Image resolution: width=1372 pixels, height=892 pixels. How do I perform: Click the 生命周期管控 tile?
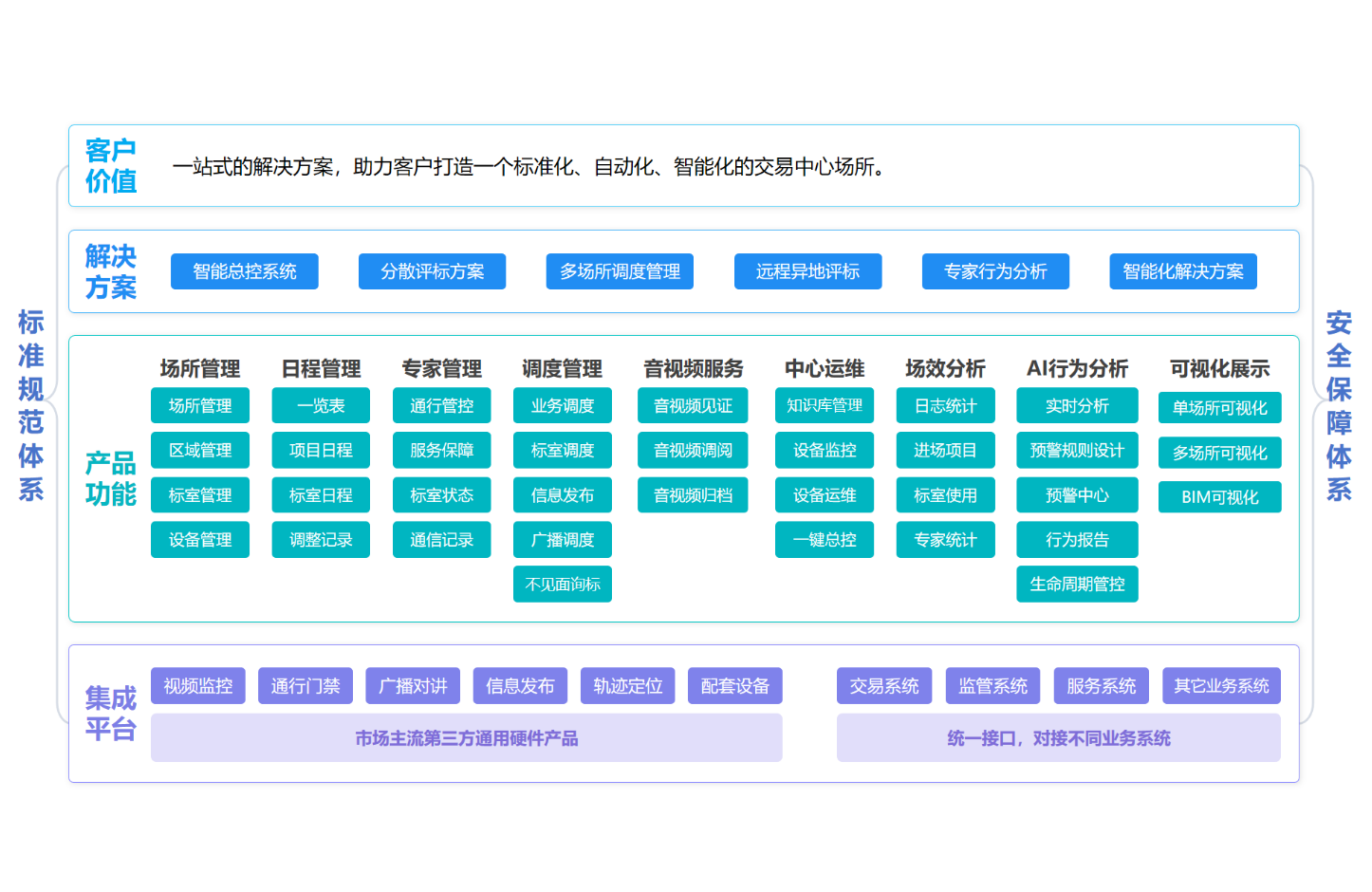1077,584
